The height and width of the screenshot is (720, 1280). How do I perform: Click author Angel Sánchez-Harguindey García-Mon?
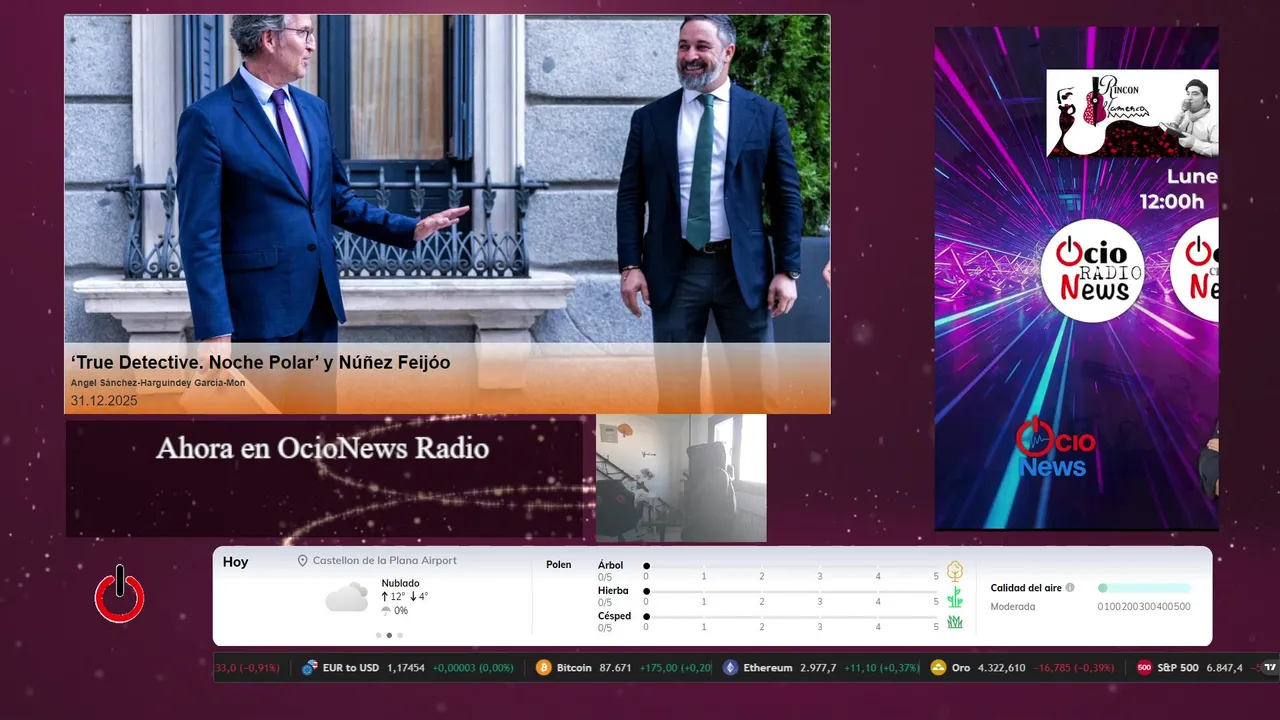pos(158,383)
